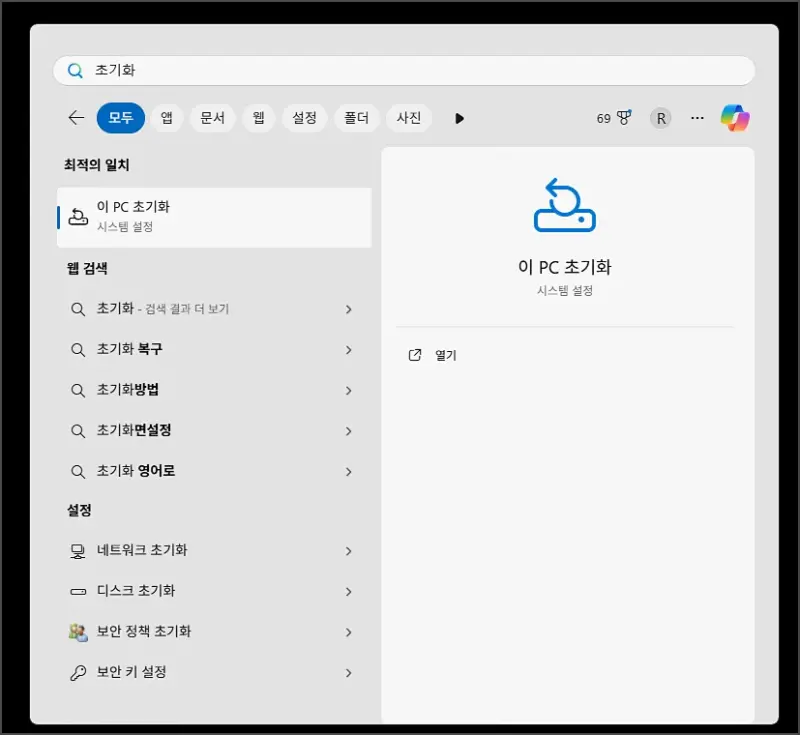Open the R account avatar
Viewport: 800px width, 735px height.
click(661, 118)
